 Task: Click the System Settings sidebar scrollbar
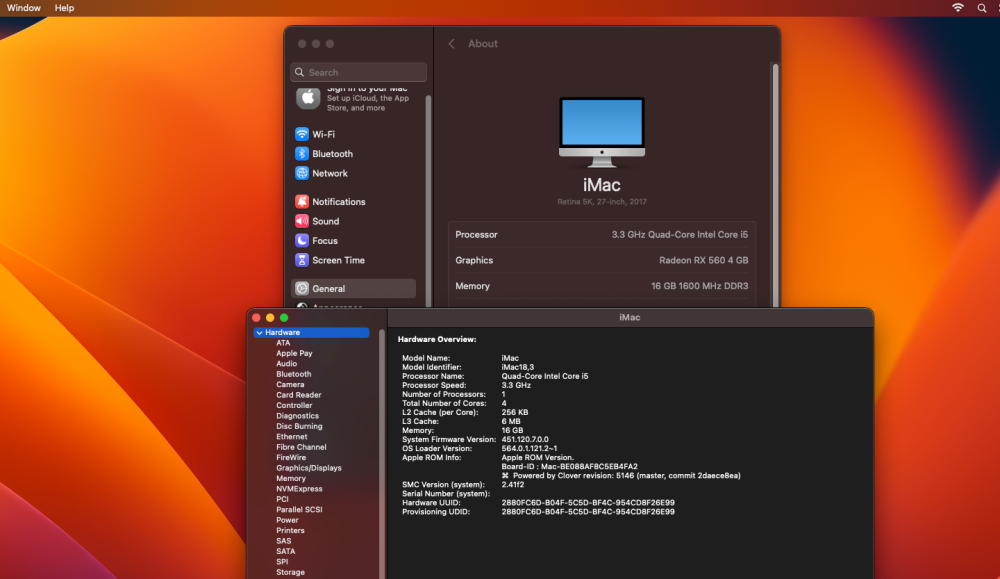(428, 200)
